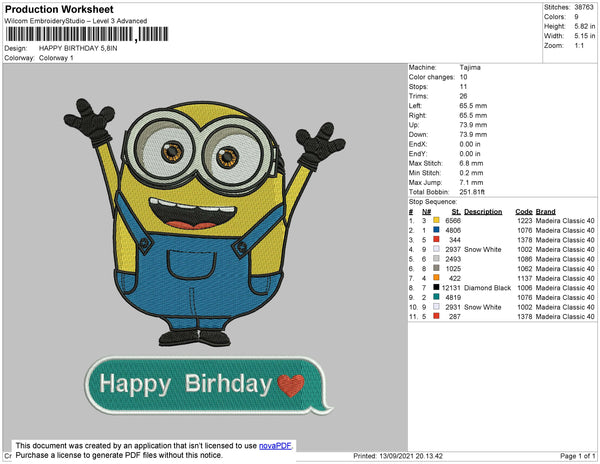Click the teal swatch in stop 9
Screen dimensions: 600x464
pos(437,297)
